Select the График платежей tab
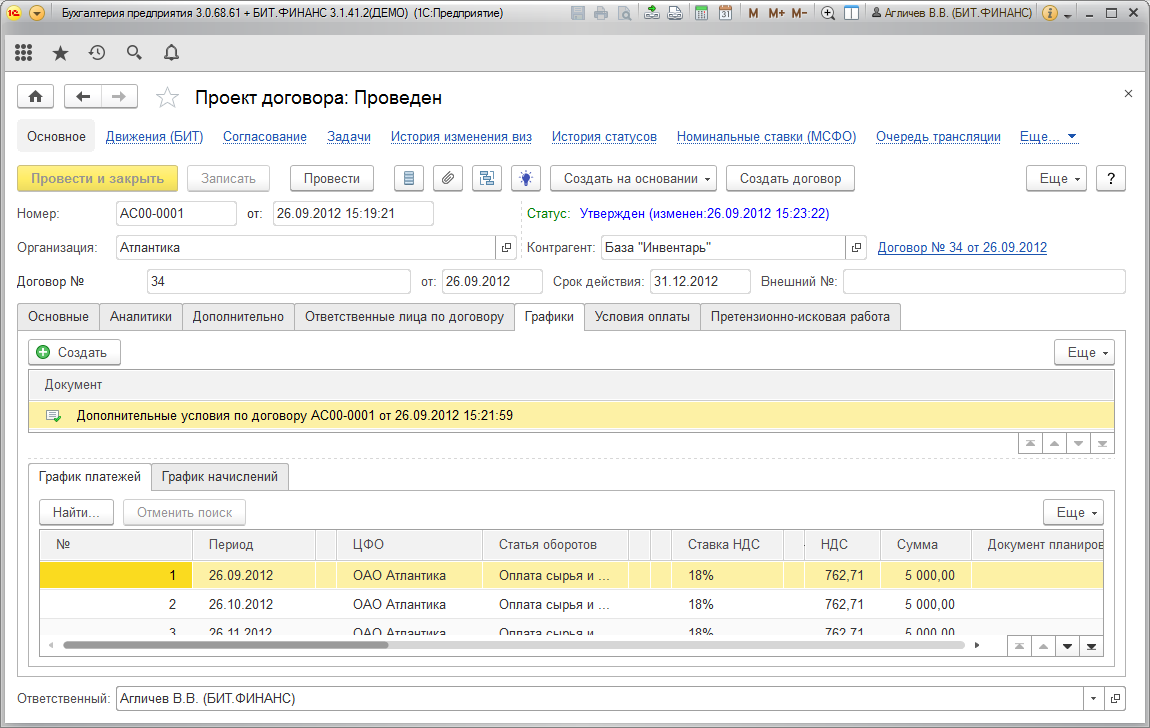The image size is (1150, 728). [x=89, y=477]
